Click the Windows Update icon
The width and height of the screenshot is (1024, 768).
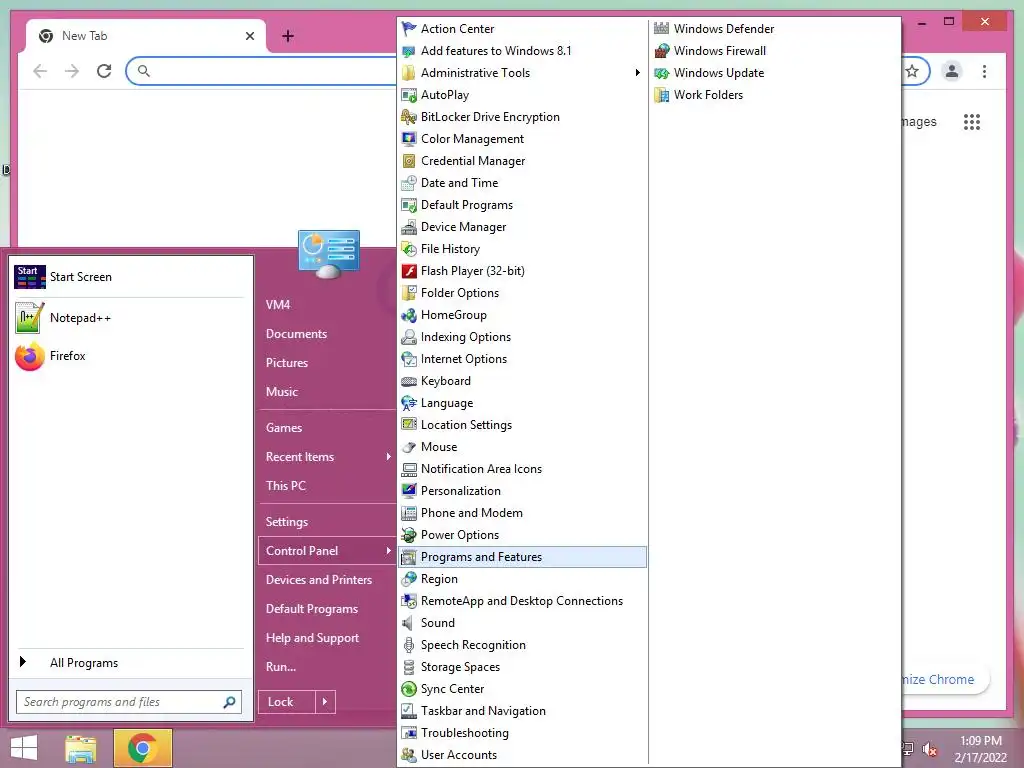click(x=662, y=73)
